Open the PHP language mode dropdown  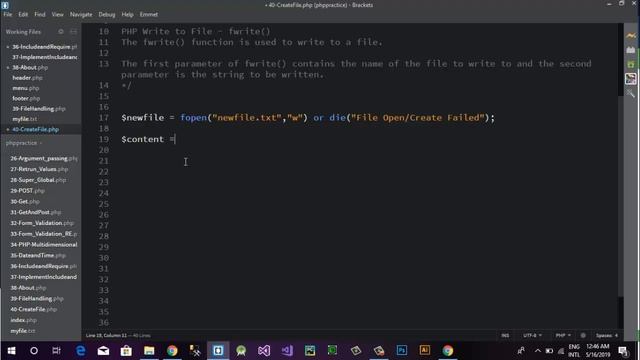click(x=563, y=336)
